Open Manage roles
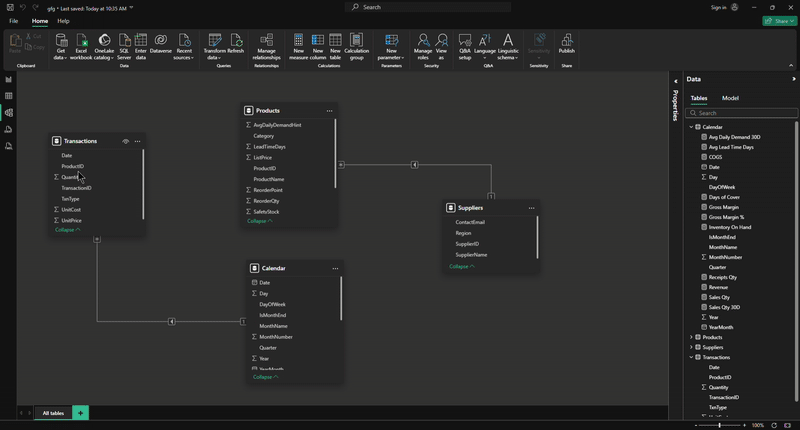Image resolution: width=800 pixels, height=430 pixels. click(423, 46)
